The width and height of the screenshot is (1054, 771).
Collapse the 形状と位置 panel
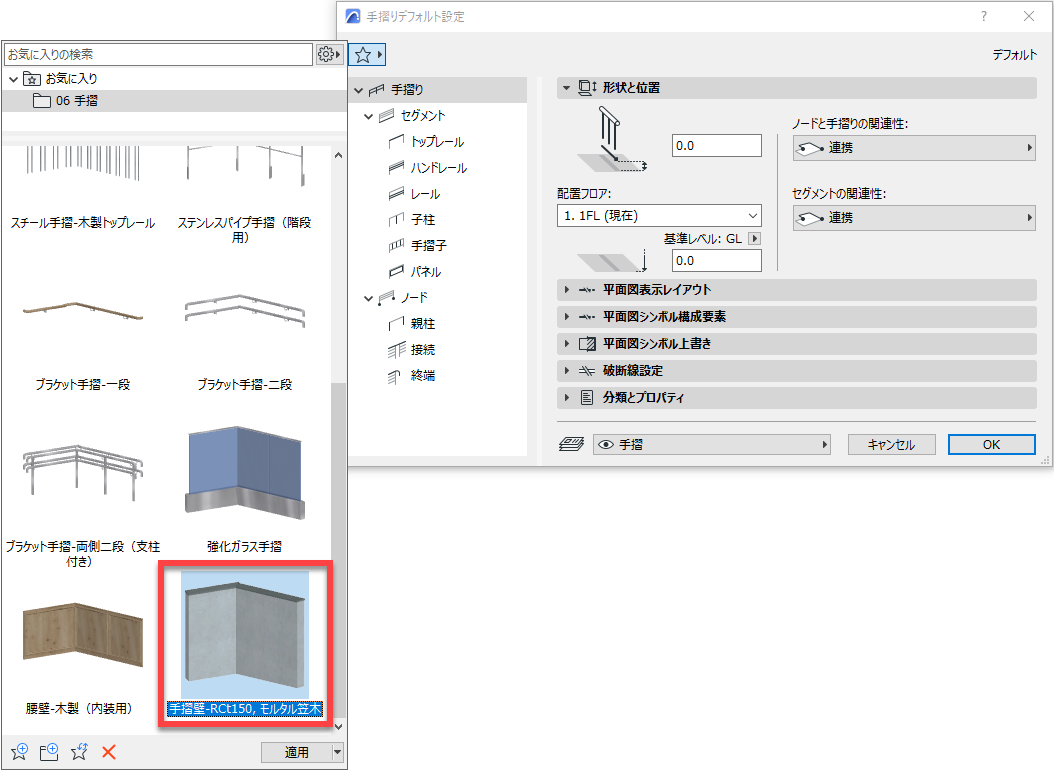[x=566, y=88]
